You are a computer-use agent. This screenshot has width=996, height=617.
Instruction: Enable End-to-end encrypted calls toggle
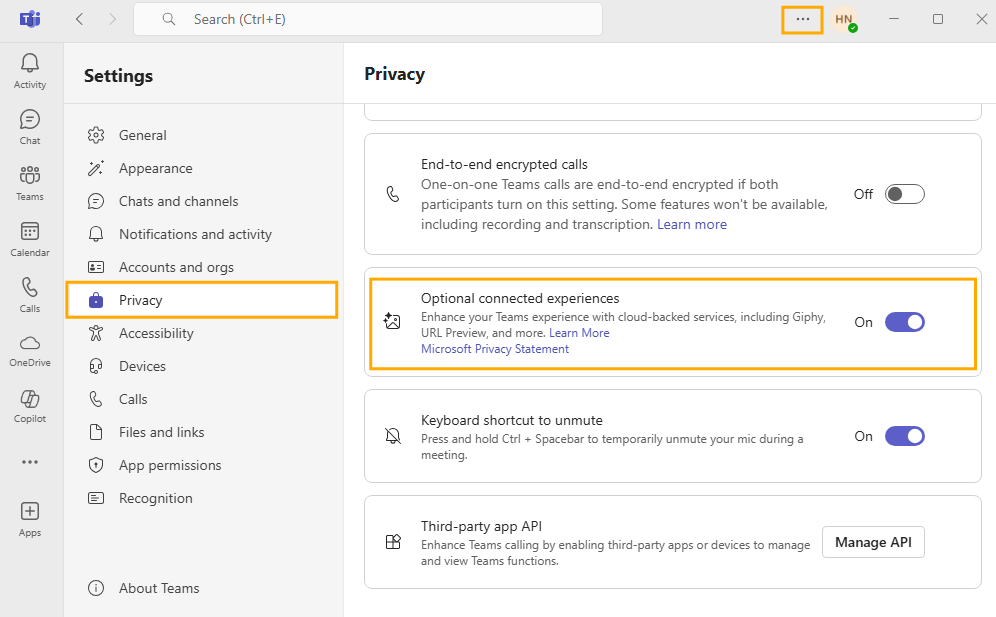coord(904,194)
